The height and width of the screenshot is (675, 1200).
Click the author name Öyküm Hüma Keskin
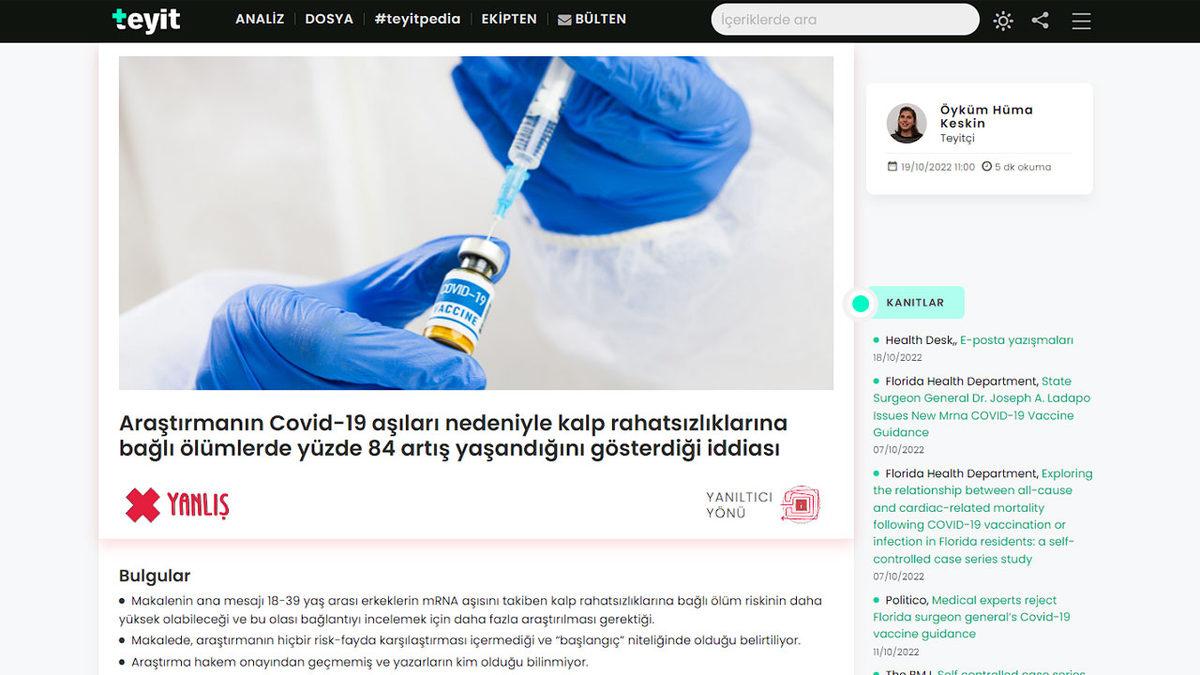[x=986, y=116]
